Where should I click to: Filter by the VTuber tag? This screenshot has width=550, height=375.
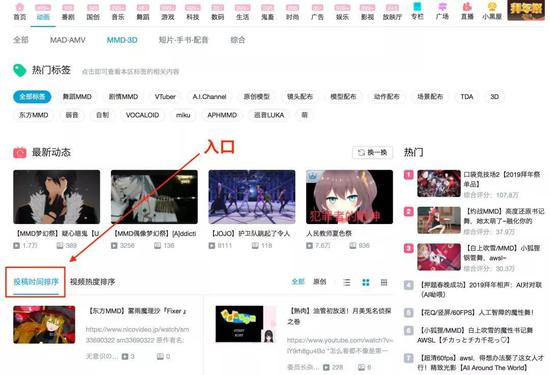tap(165, 97)
